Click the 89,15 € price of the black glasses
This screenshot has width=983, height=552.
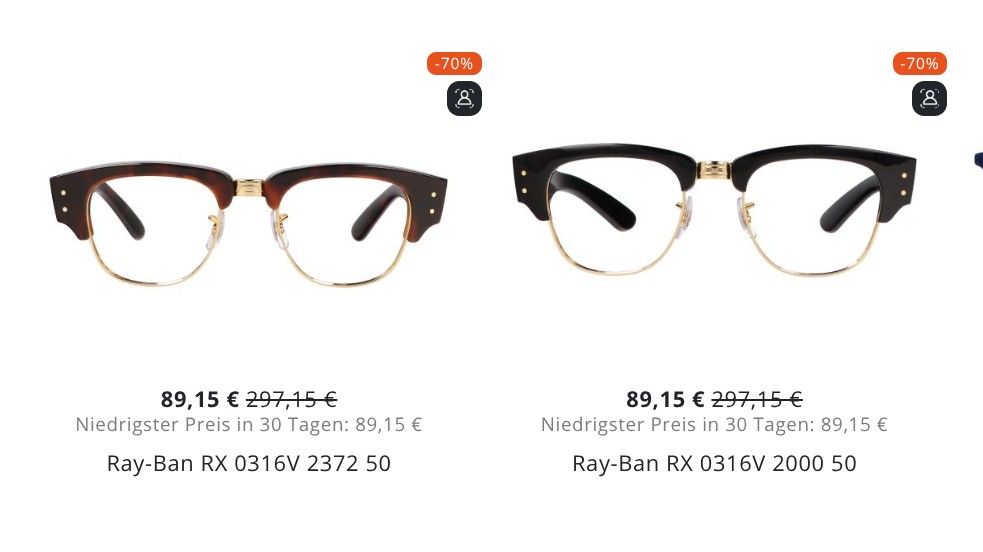tap(665, 399)
